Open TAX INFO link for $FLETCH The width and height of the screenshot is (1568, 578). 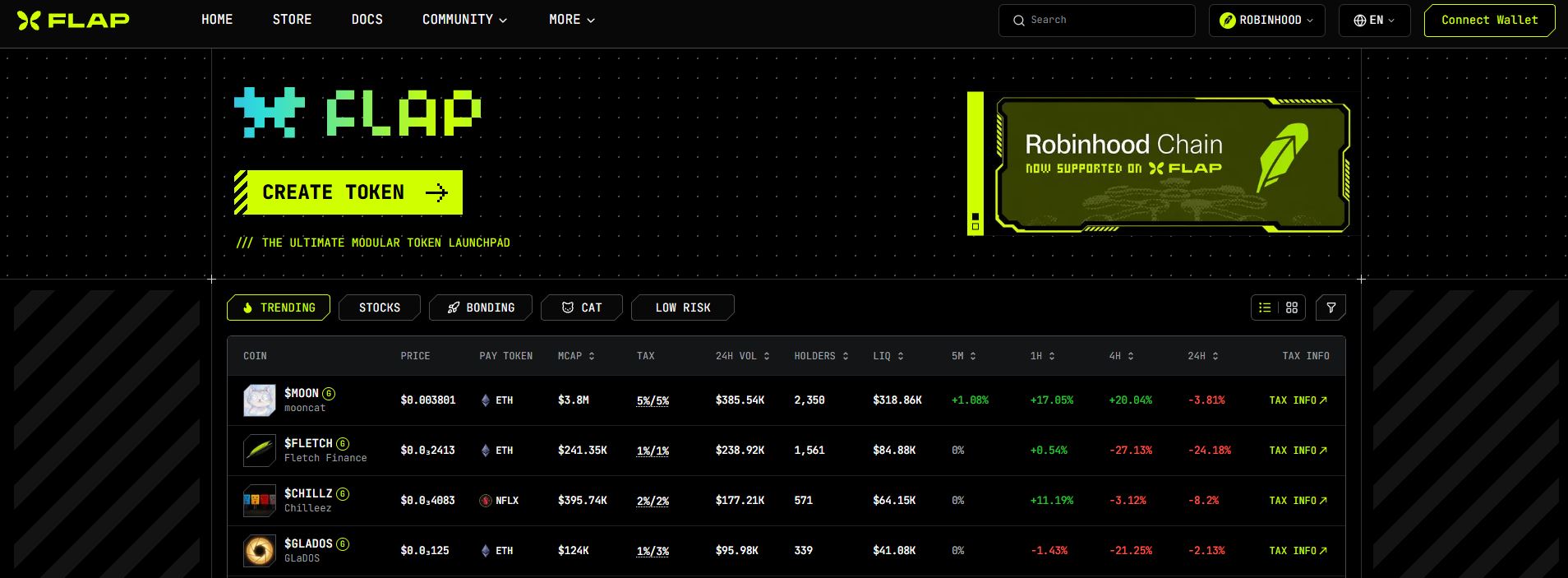[x=1298, y=451]
